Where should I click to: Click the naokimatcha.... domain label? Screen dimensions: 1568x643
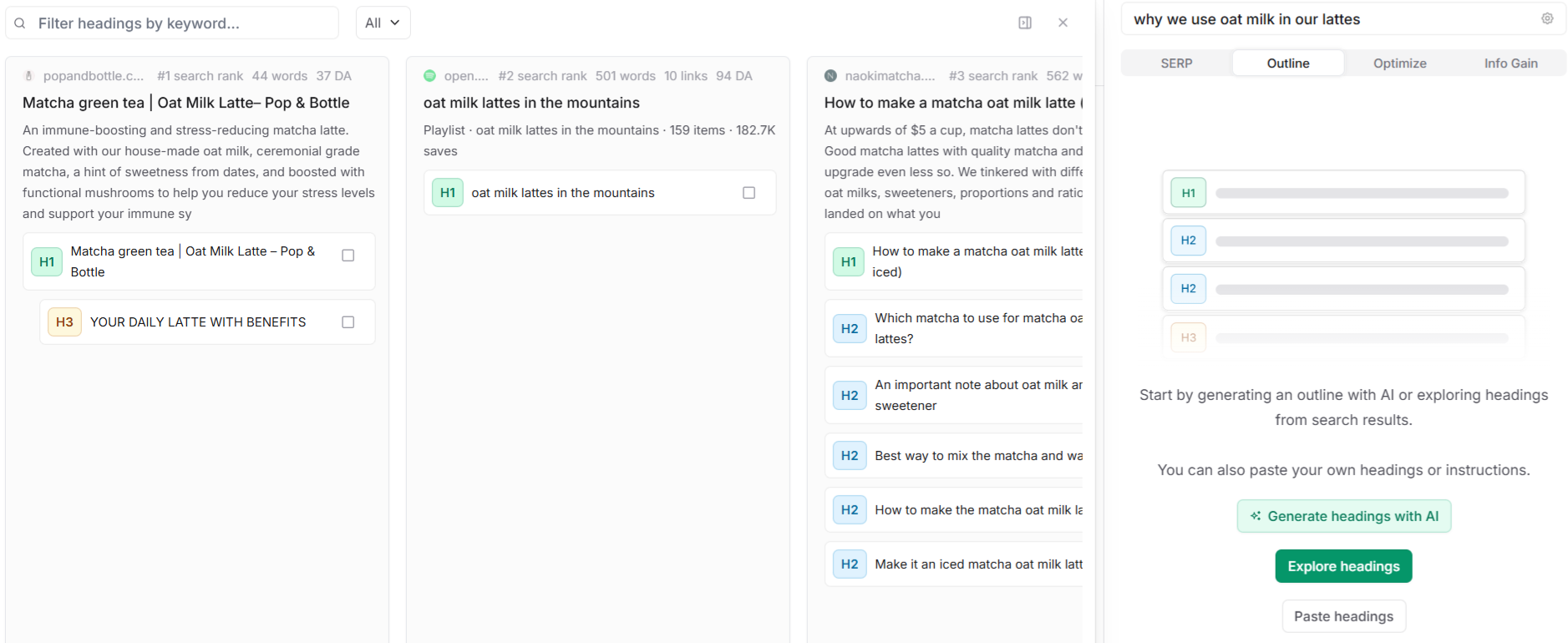click(x=890, y=76)
